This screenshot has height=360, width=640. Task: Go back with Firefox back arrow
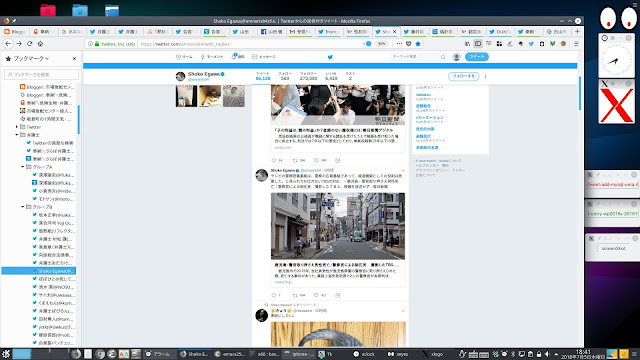(x=8, y=44)
